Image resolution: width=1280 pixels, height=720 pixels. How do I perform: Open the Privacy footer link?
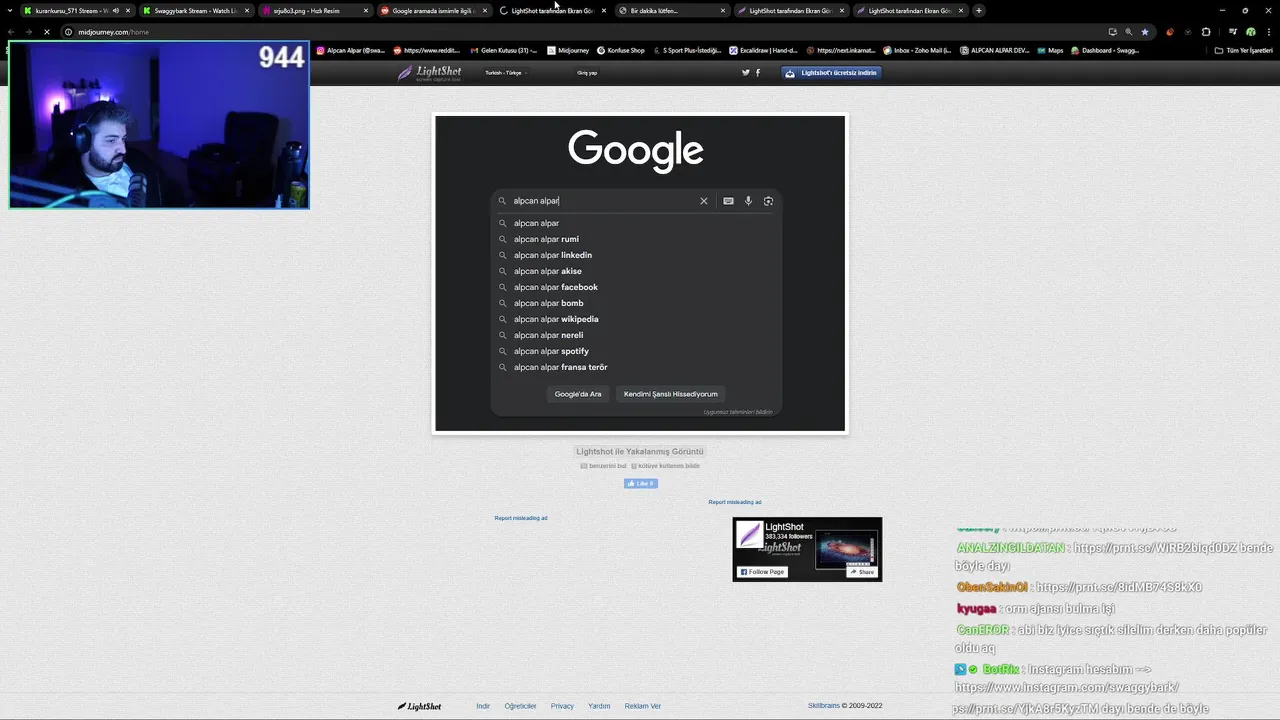[x=562, y=706]
